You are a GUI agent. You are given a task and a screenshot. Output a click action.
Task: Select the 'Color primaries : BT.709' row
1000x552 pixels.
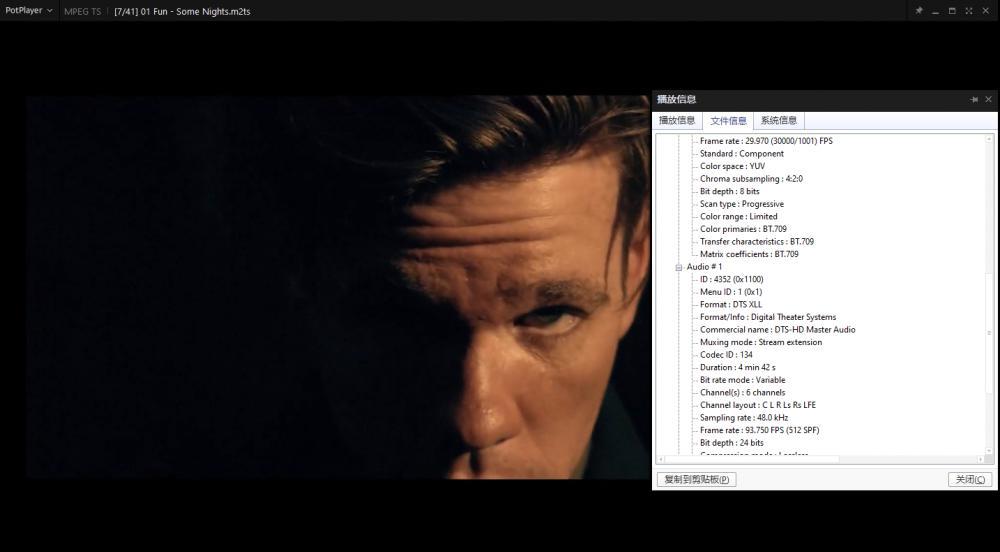pos(743,229)
